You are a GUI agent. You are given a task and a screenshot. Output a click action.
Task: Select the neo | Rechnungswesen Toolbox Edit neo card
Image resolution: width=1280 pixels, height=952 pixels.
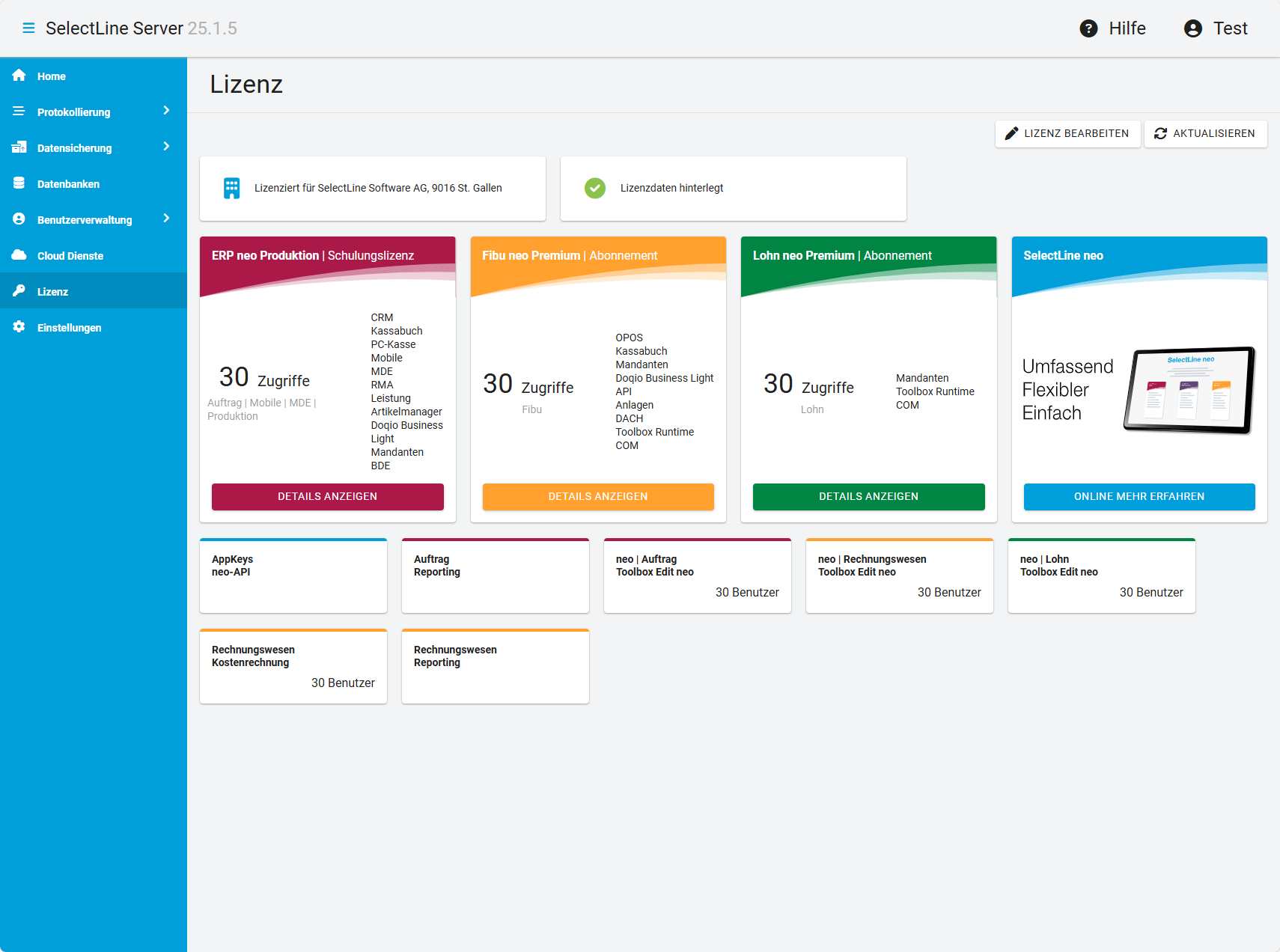900,576
